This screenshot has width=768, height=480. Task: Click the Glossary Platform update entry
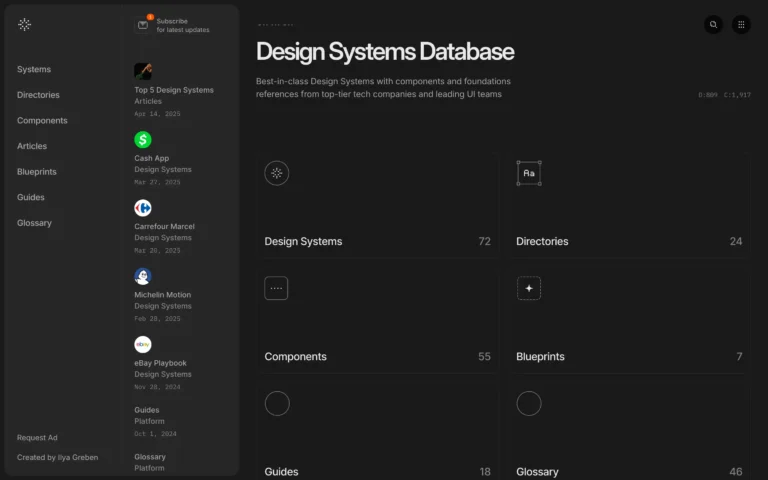click(x=150, y=462)
